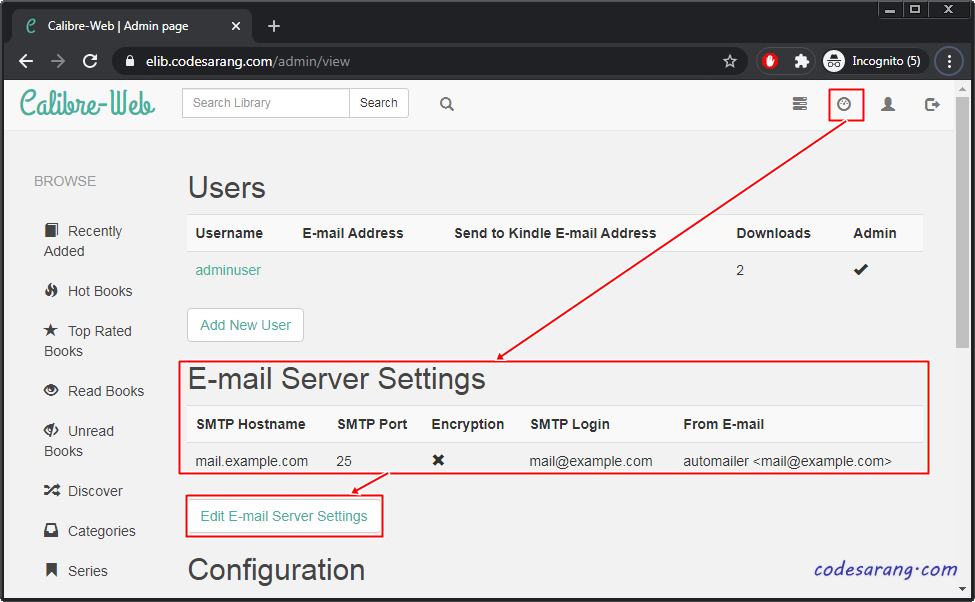Open Hot Books in sidebar

pyautogui.click(x=88, y=291)
